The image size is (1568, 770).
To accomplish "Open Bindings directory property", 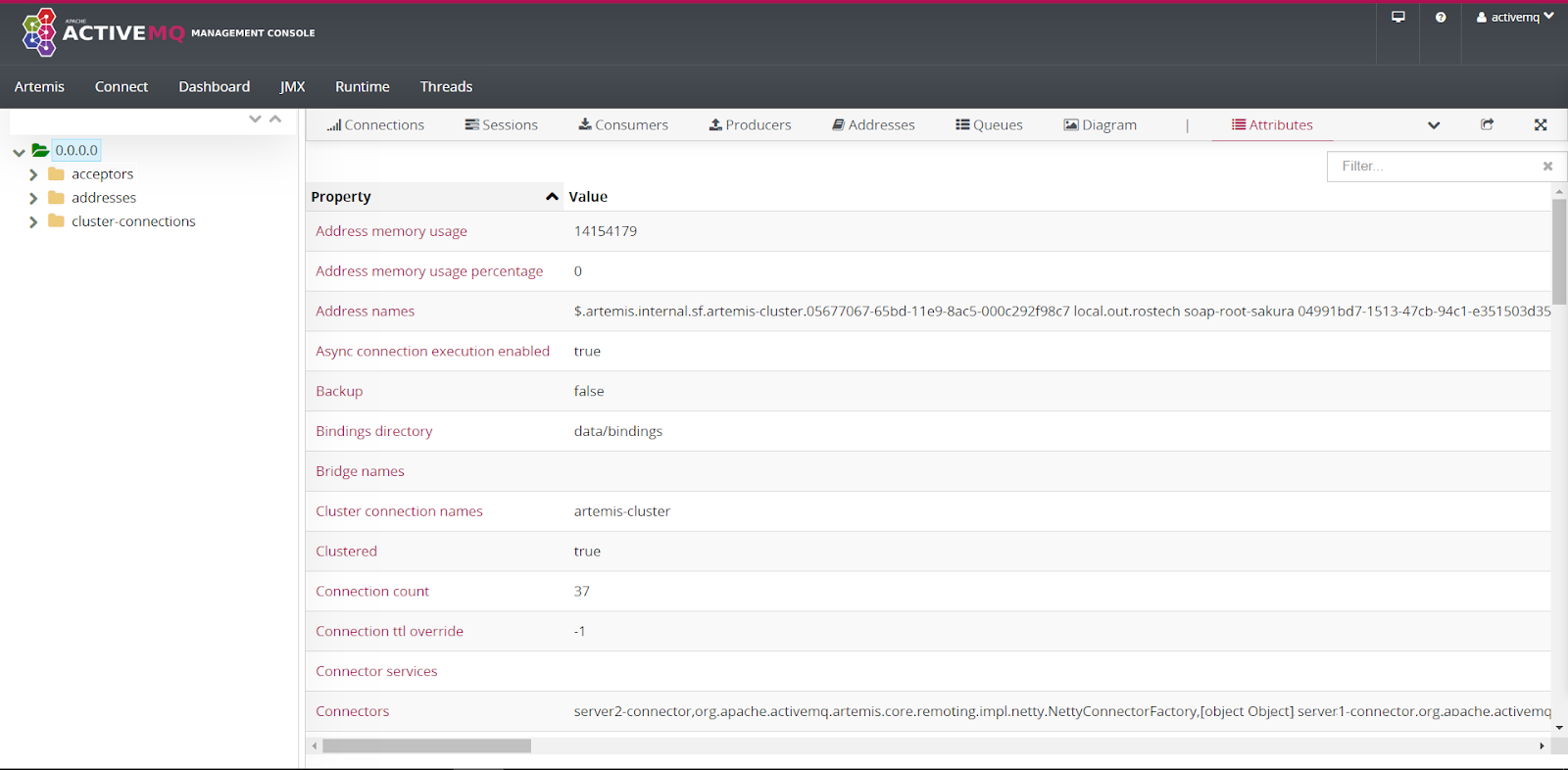I will pos(373,431).
